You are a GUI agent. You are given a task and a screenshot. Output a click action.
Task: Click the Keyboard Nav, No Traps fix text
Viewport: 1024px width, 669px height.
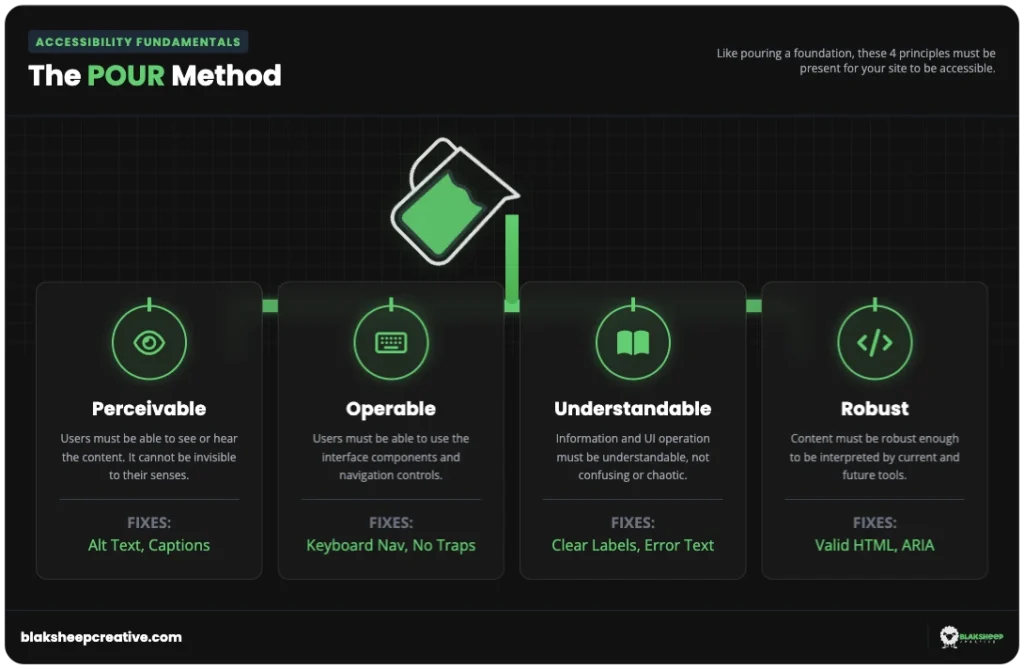tap(391, 546)
